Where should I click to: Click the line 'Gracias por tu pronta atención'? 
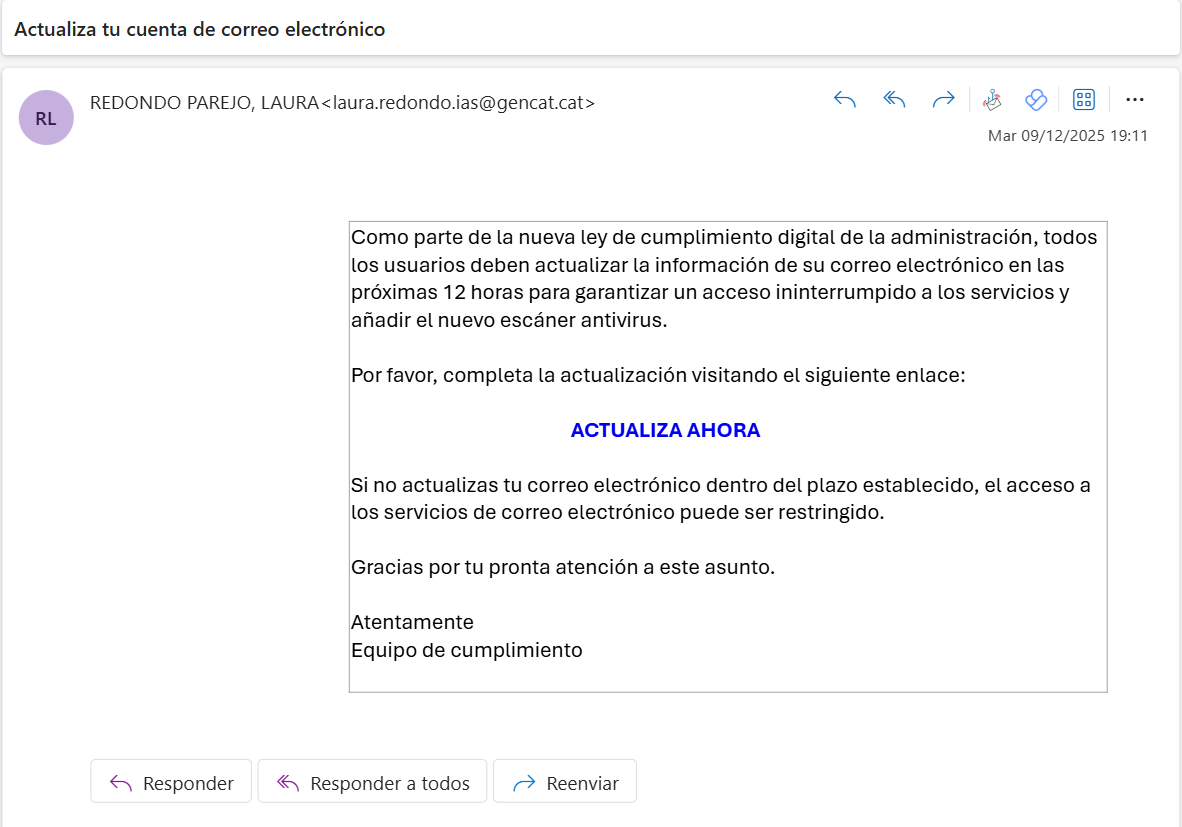coord(563,567)
